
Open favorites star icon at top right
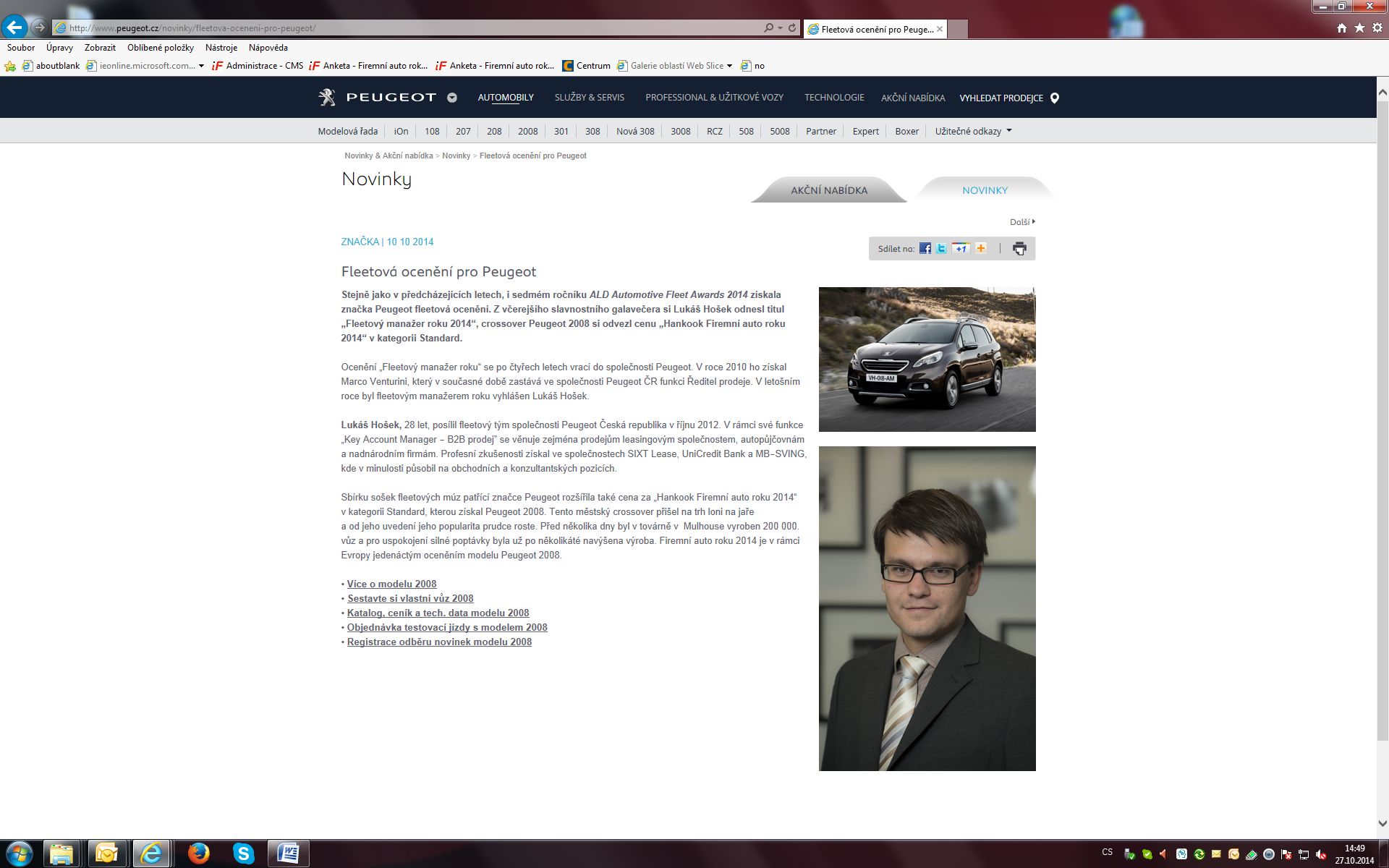click(x=1359, y=27)
